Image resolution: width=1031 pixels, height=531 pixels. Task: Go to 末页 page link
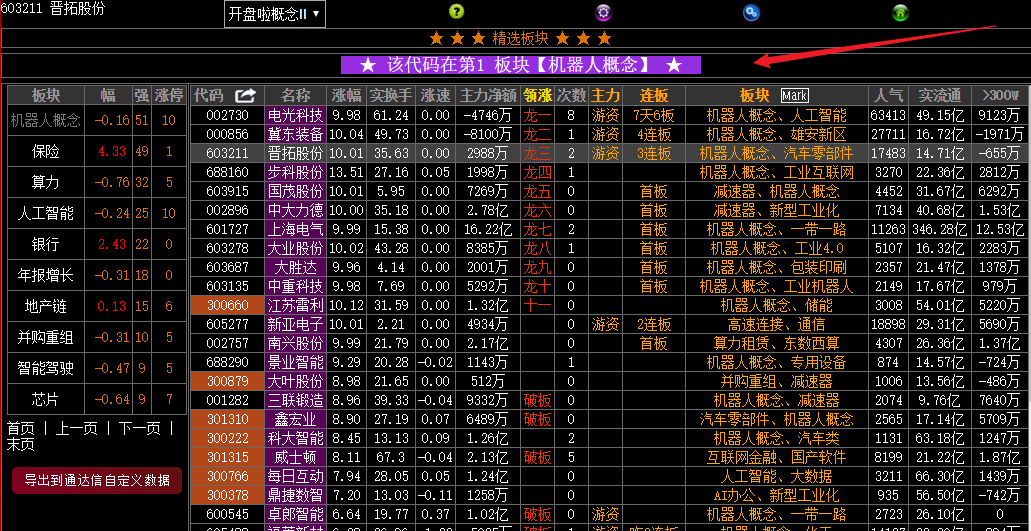coord(20,444)
